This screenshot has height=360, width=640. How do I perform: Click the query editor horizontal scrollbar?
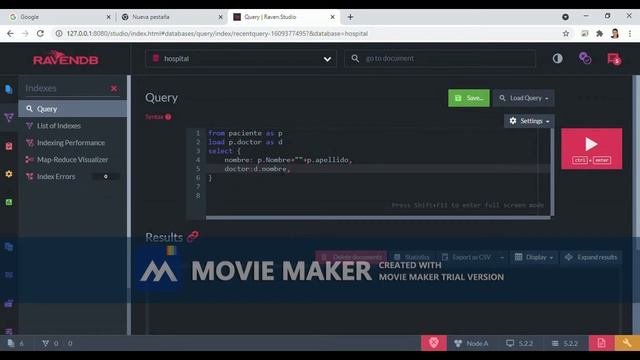[x=378, y=218]
